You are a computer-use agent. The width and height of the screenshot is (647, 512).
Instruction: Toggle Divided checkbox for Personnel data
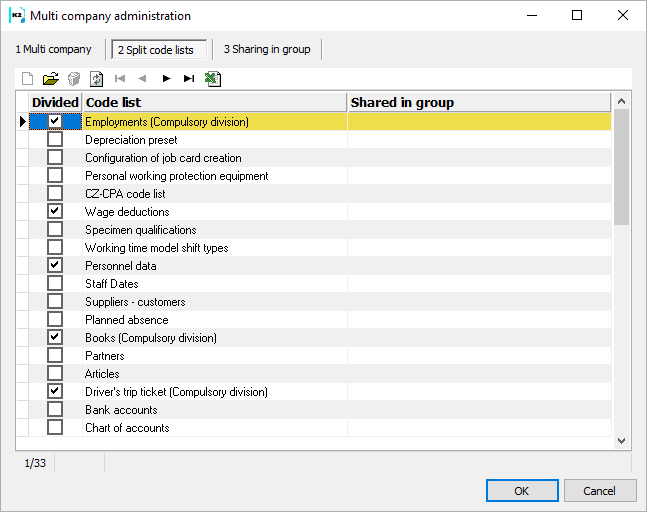pyautogui.click(x=55, y=266)
